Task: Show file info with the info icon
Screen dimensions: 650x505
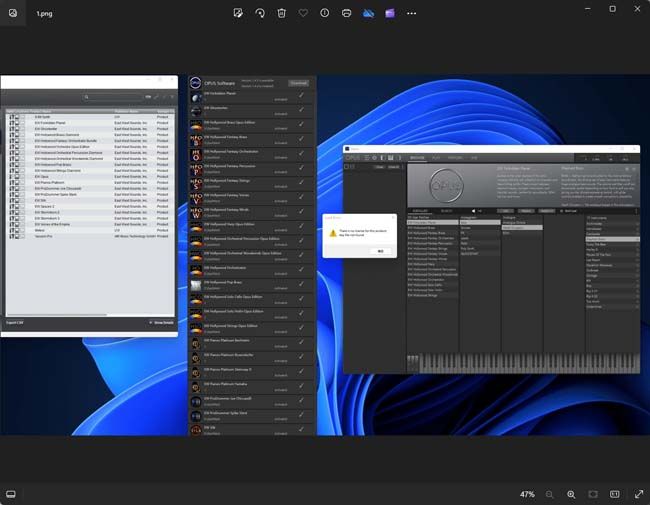Action: click(x=325, y=13)
